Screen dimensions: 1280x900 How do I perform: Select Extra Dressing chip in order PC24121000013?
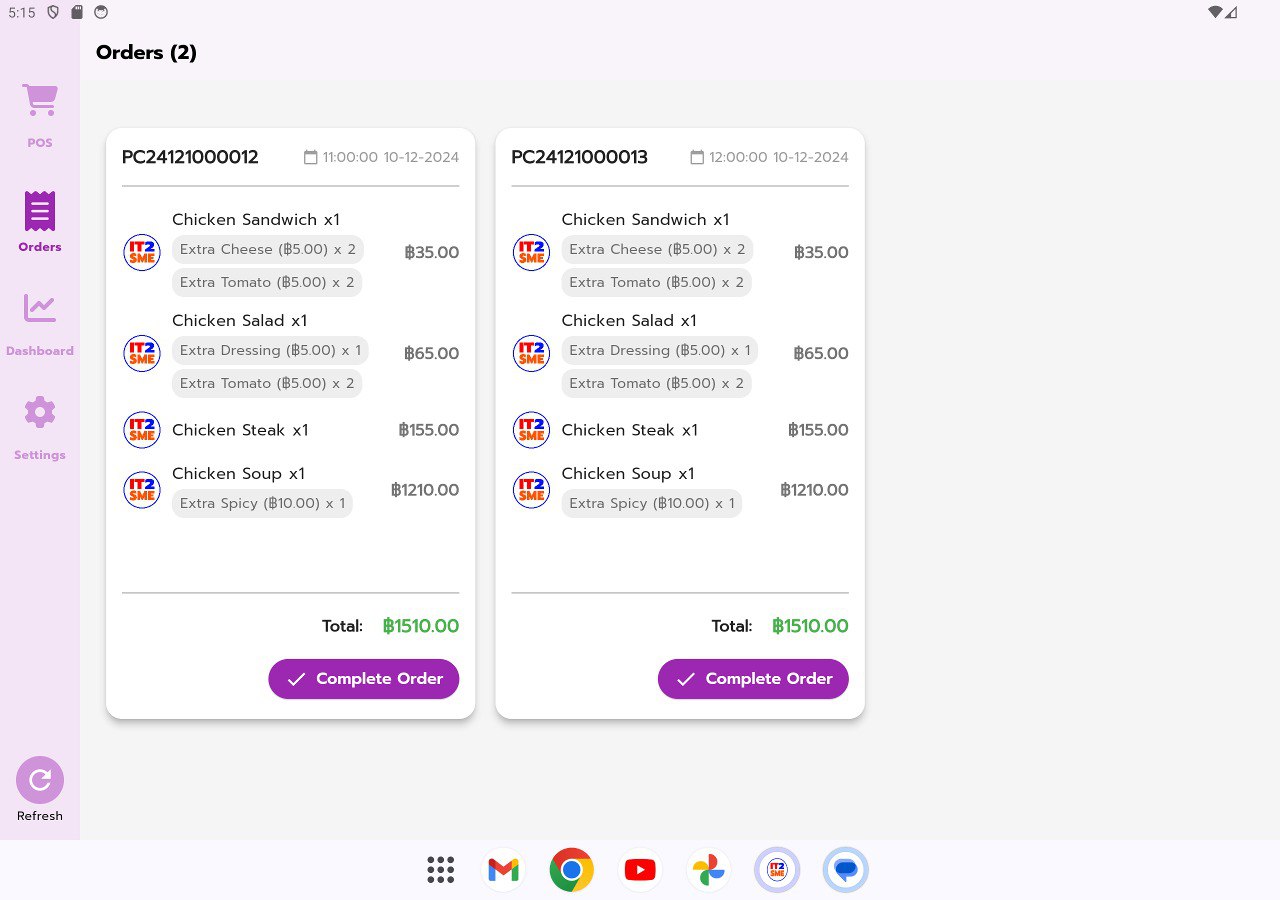[x=660, y=351]
